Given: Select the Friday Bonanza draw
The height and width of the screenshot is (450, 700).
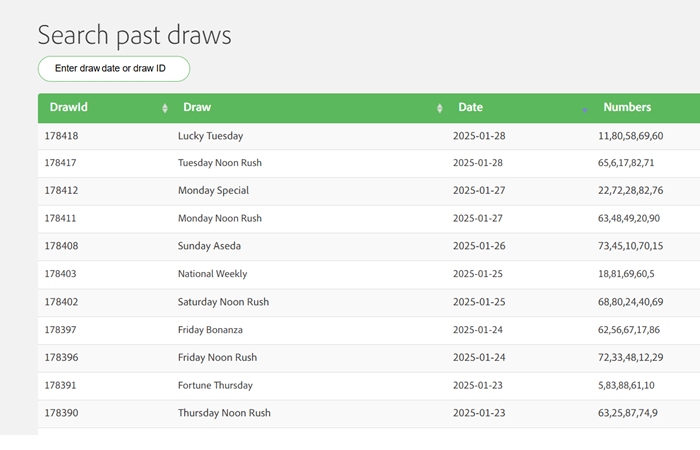Looking at the screenshot, I should tap(210, 330).
